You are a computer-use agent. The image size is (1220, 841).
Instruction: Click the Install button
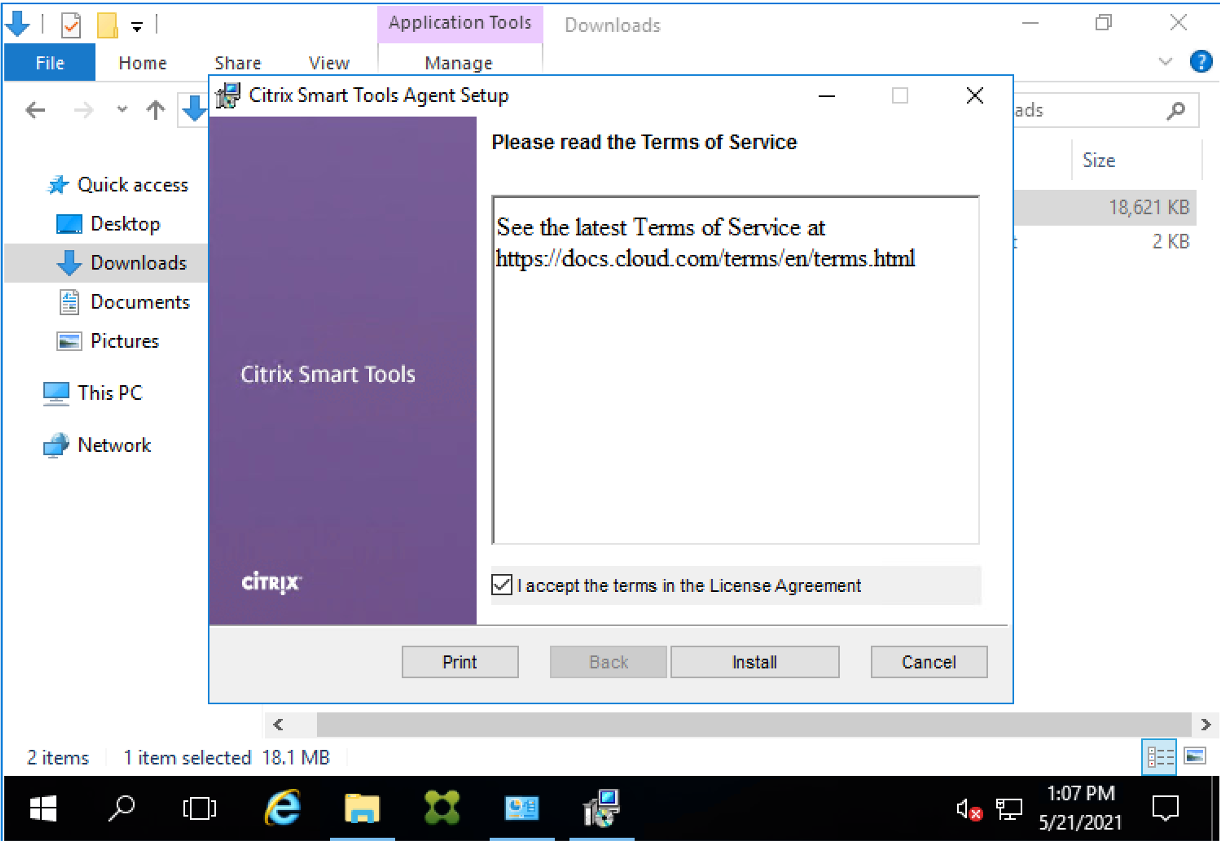(754, 662)
